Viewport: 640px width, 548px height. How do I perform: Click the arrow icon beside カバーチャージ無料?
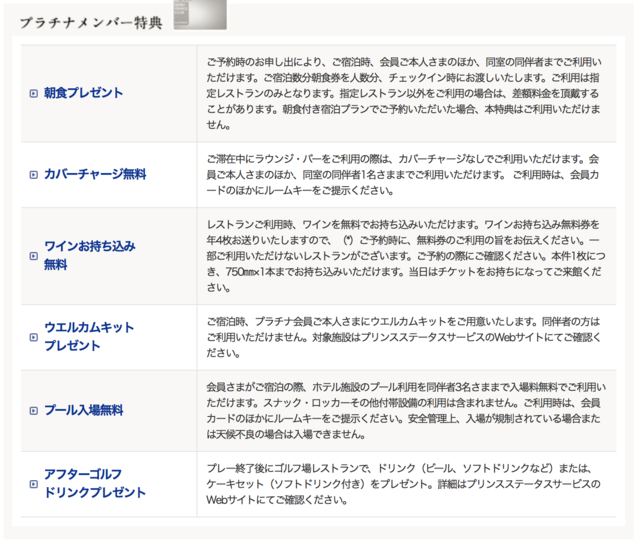pyautogui.click(x=34, y=175)
